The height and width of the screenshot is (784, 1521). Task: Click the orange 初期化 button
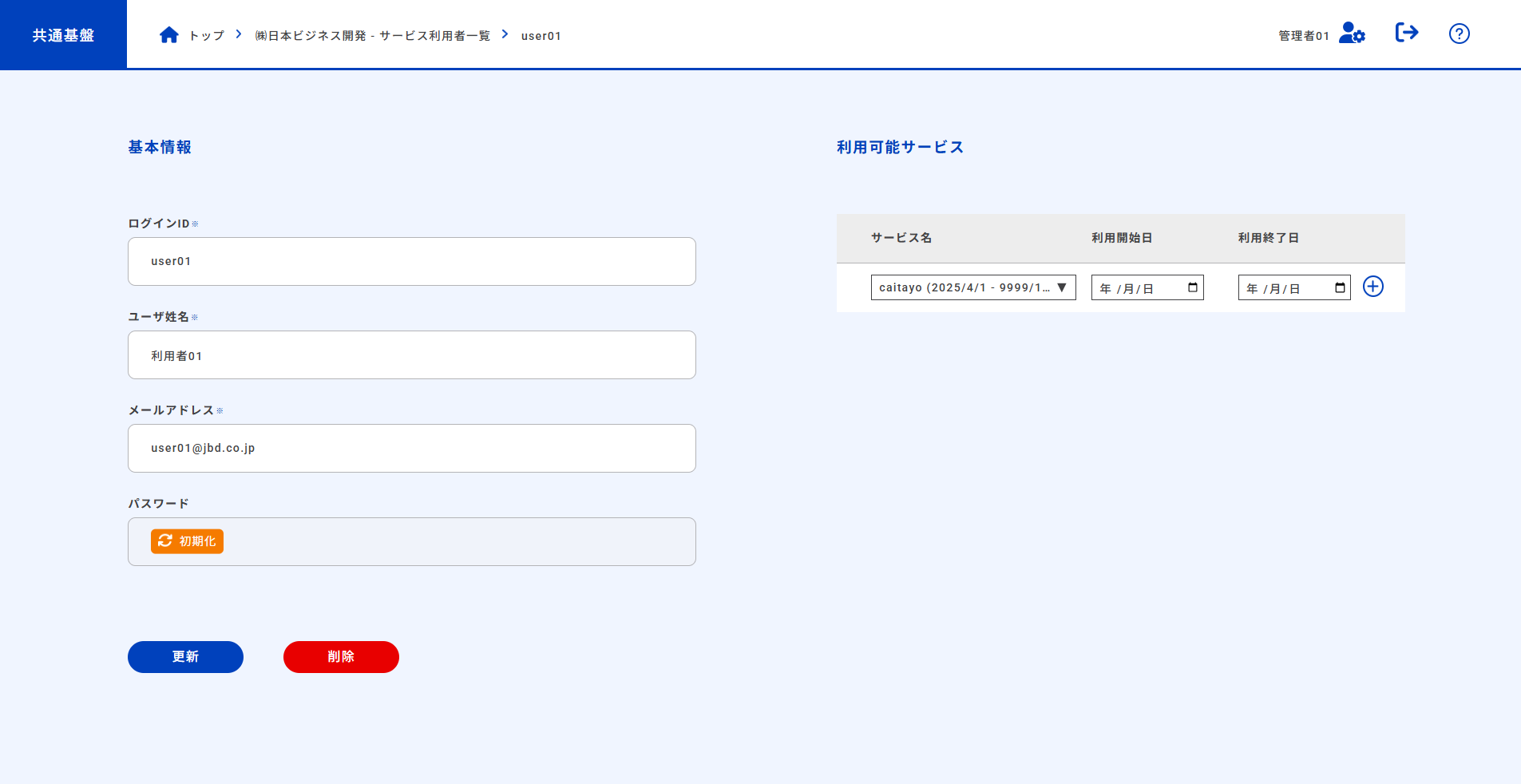coord(187,541)
